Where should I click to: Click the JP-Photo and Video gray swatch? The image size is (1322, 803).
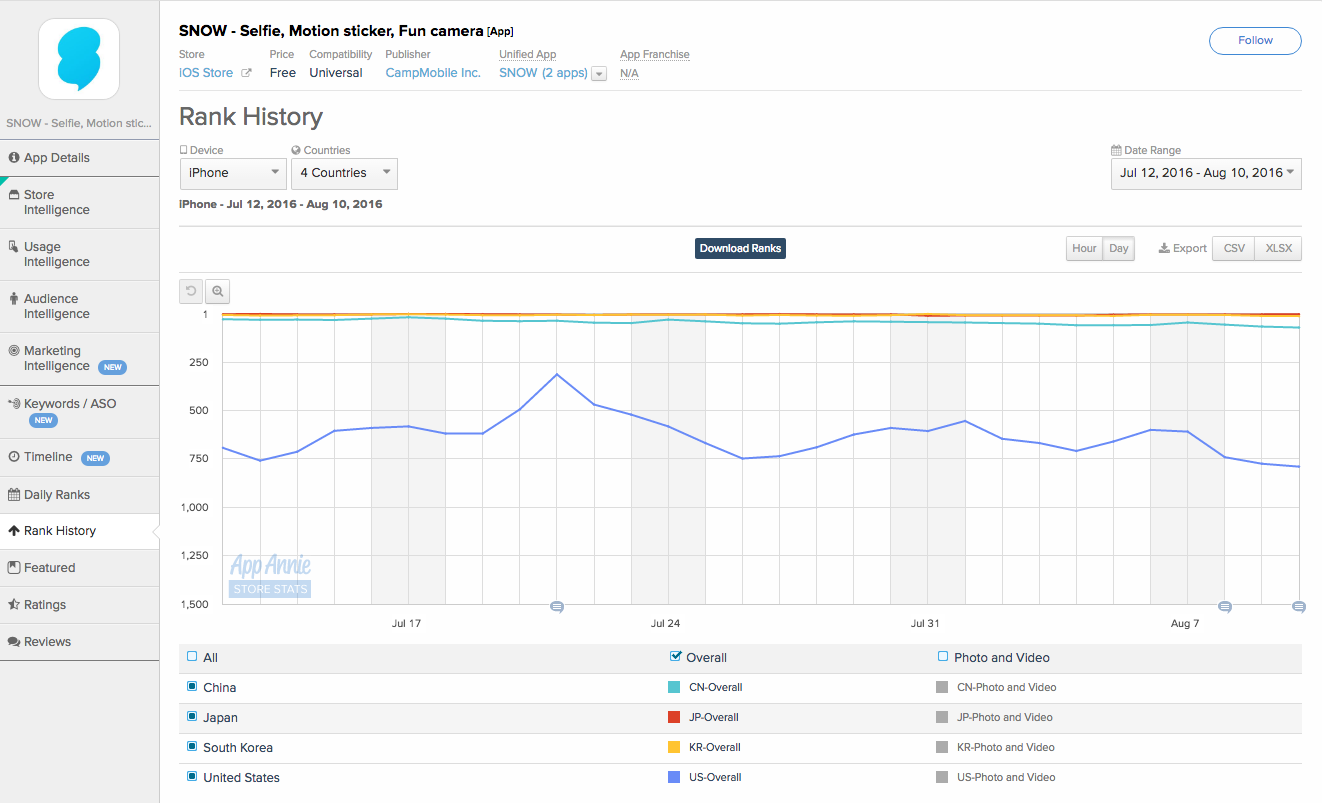point(942,717)
